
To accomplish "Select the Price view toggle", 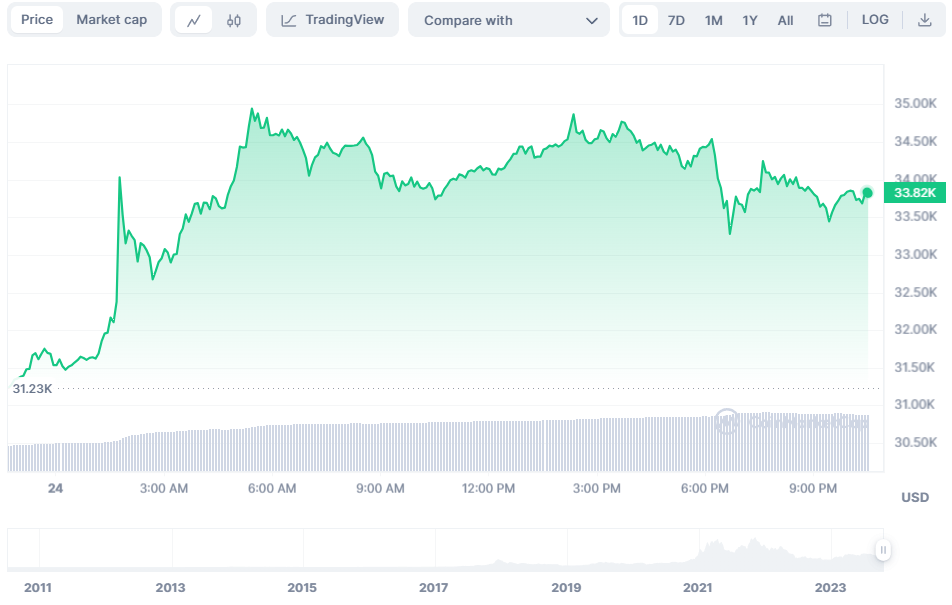I will [x=37, y=20].
